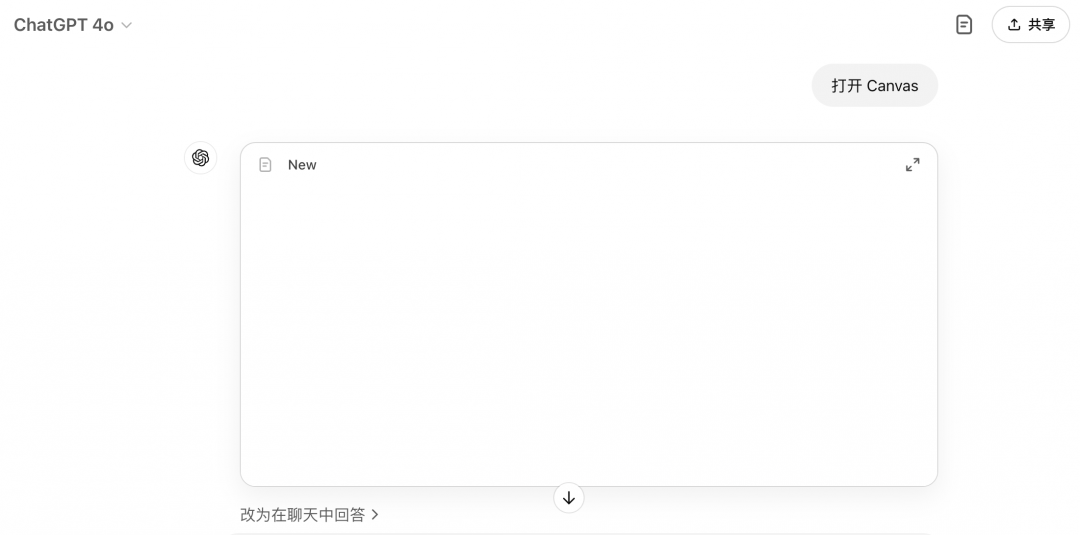Viewport: 1080px width, 535px height.
Task: Jump to bottom with the down-arrow button
Action: (x=569, y=498)
